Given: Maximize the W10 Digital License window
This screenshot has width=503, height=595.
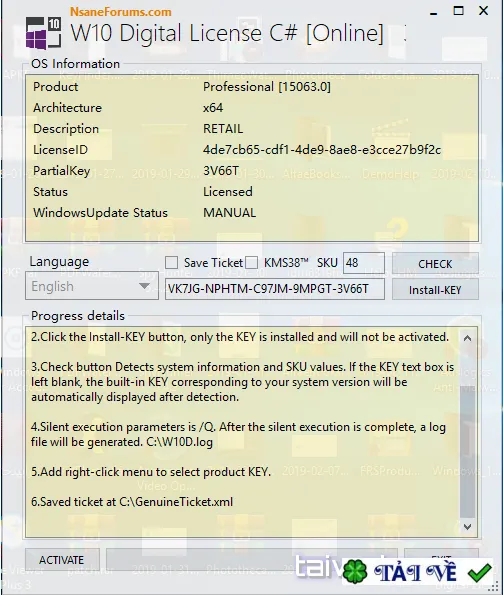Looking at the screenshot, I should point(459,11).
